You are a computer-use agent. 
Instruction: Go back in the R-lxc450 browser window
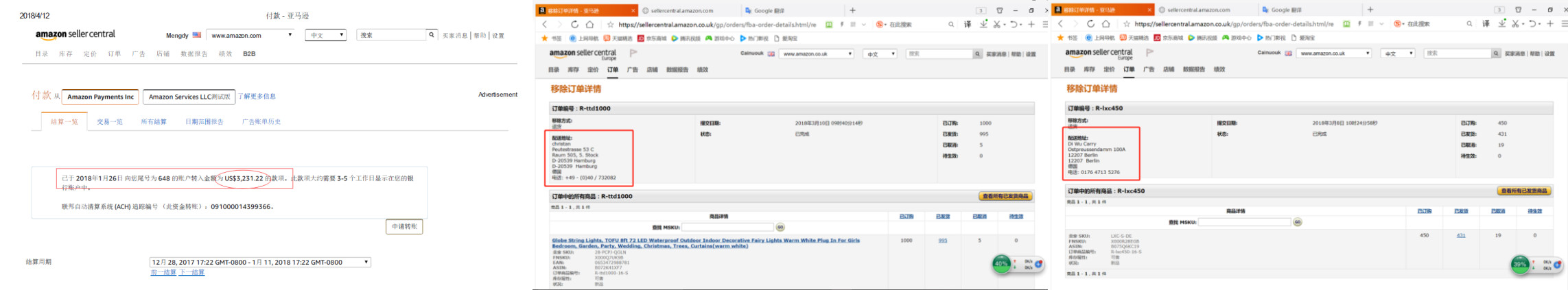(1061, 24)
